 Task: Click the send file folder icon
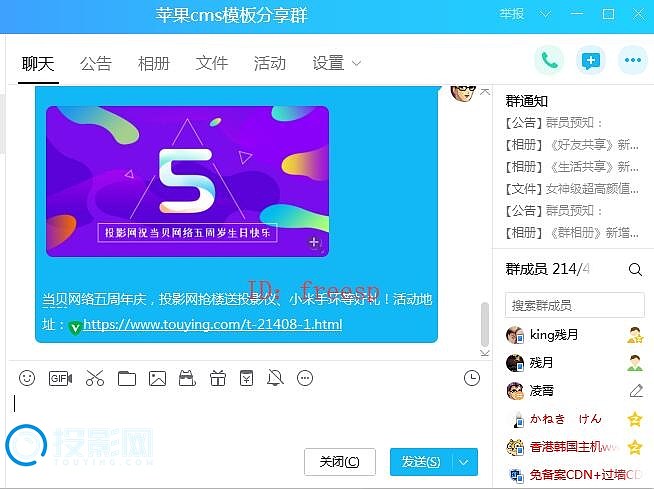pyautogui.click(x=127, y=378)
